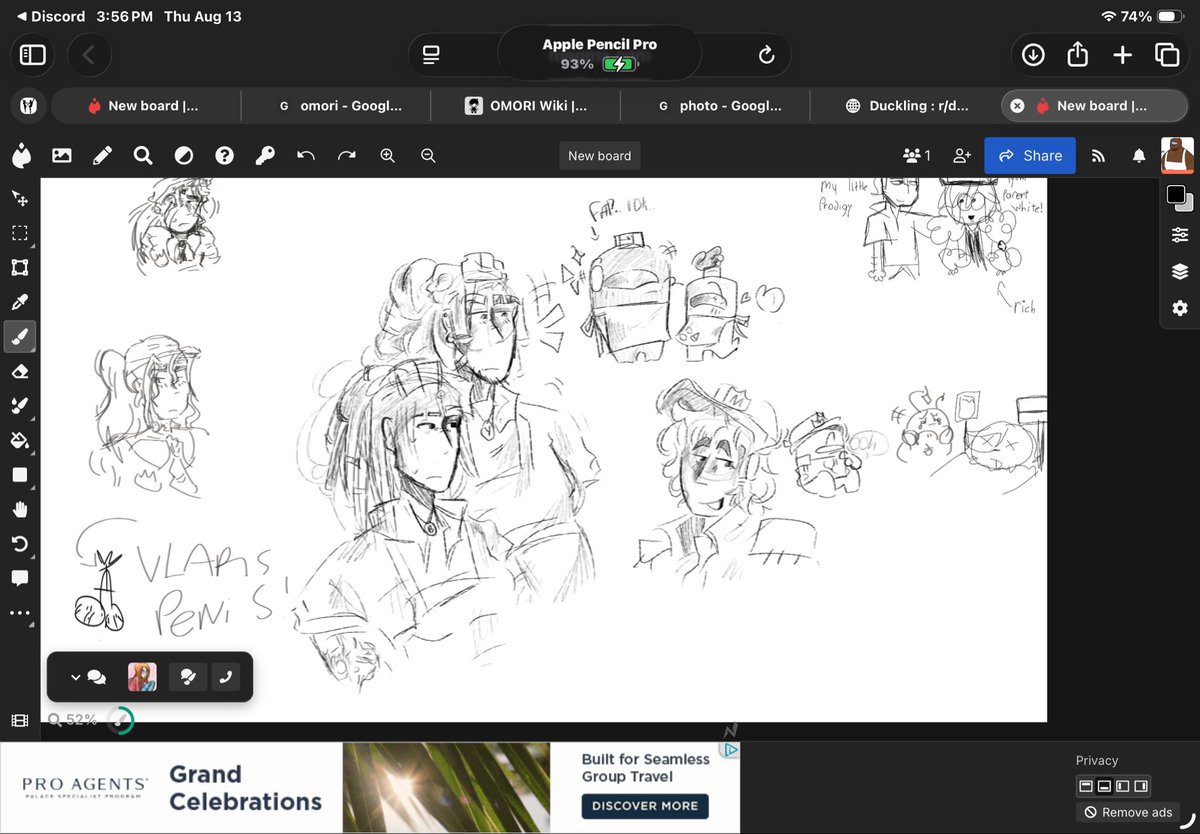Select the comment bubble tool
1200x834 pixels.
coord(19,578)
